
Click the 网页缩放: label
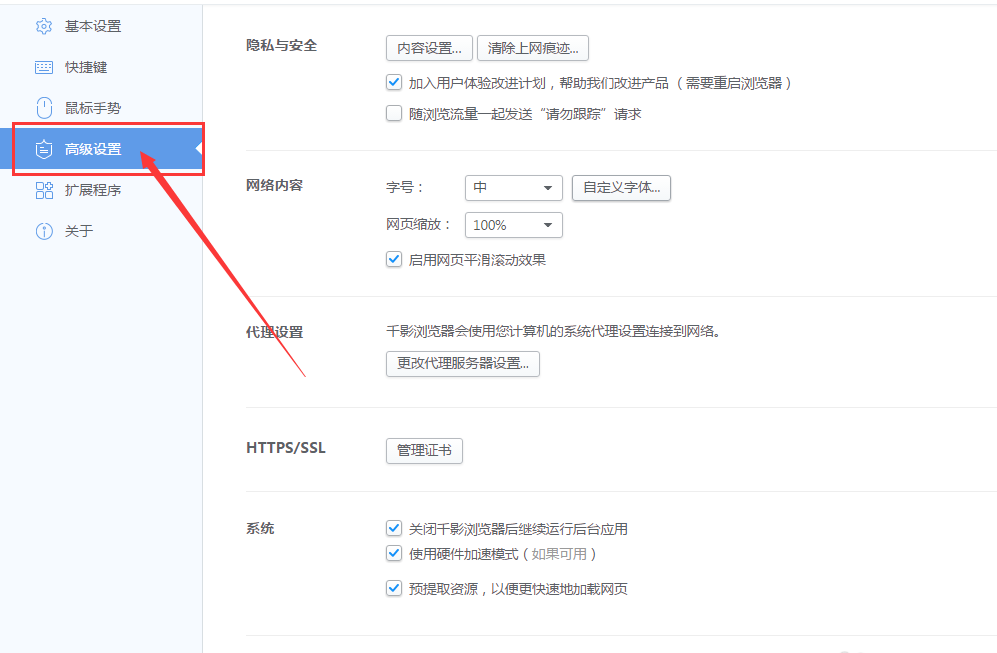418,224
